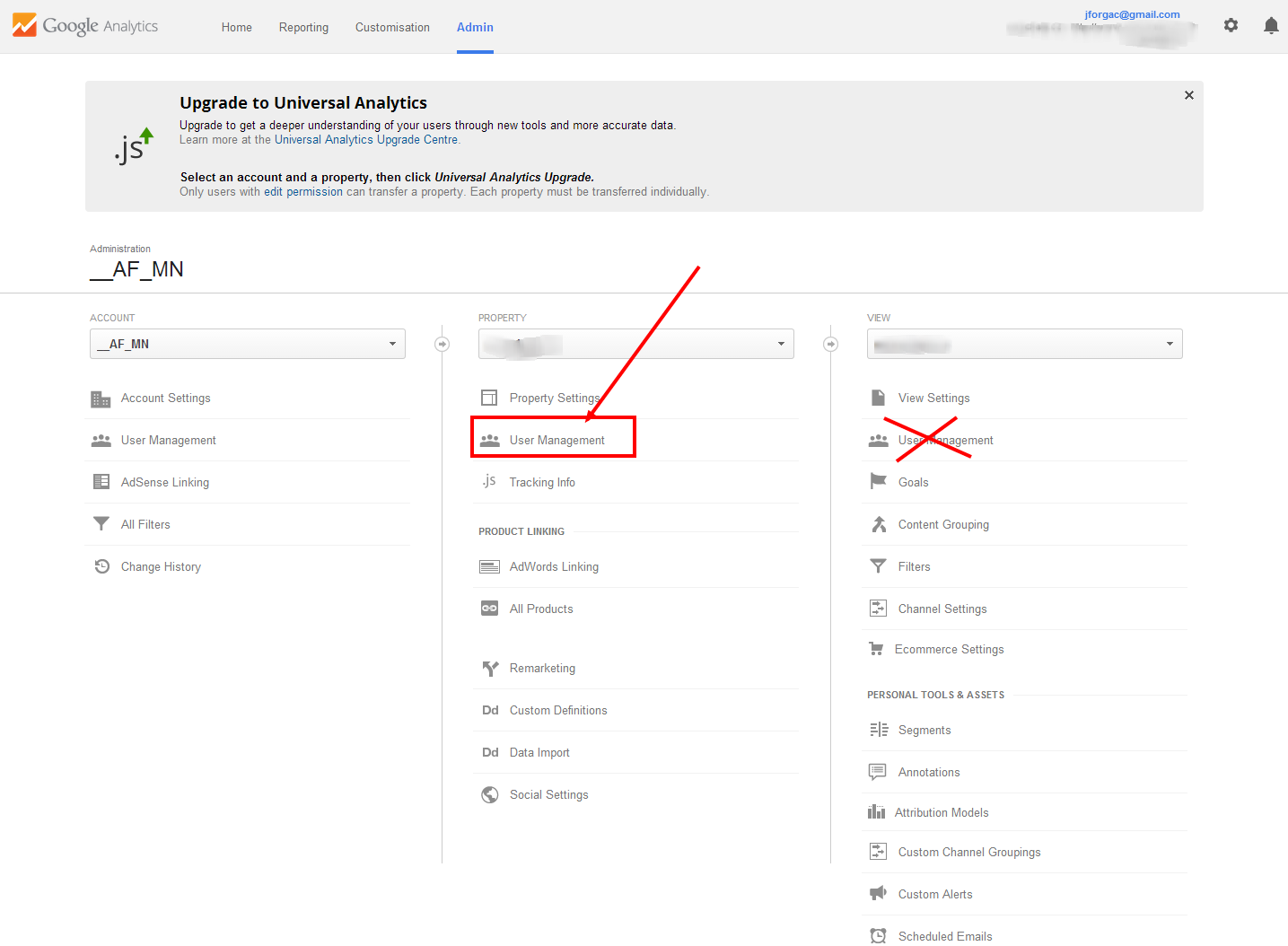Select the Admin tab
Screen dimensions: 1288x946
(475, 27)
